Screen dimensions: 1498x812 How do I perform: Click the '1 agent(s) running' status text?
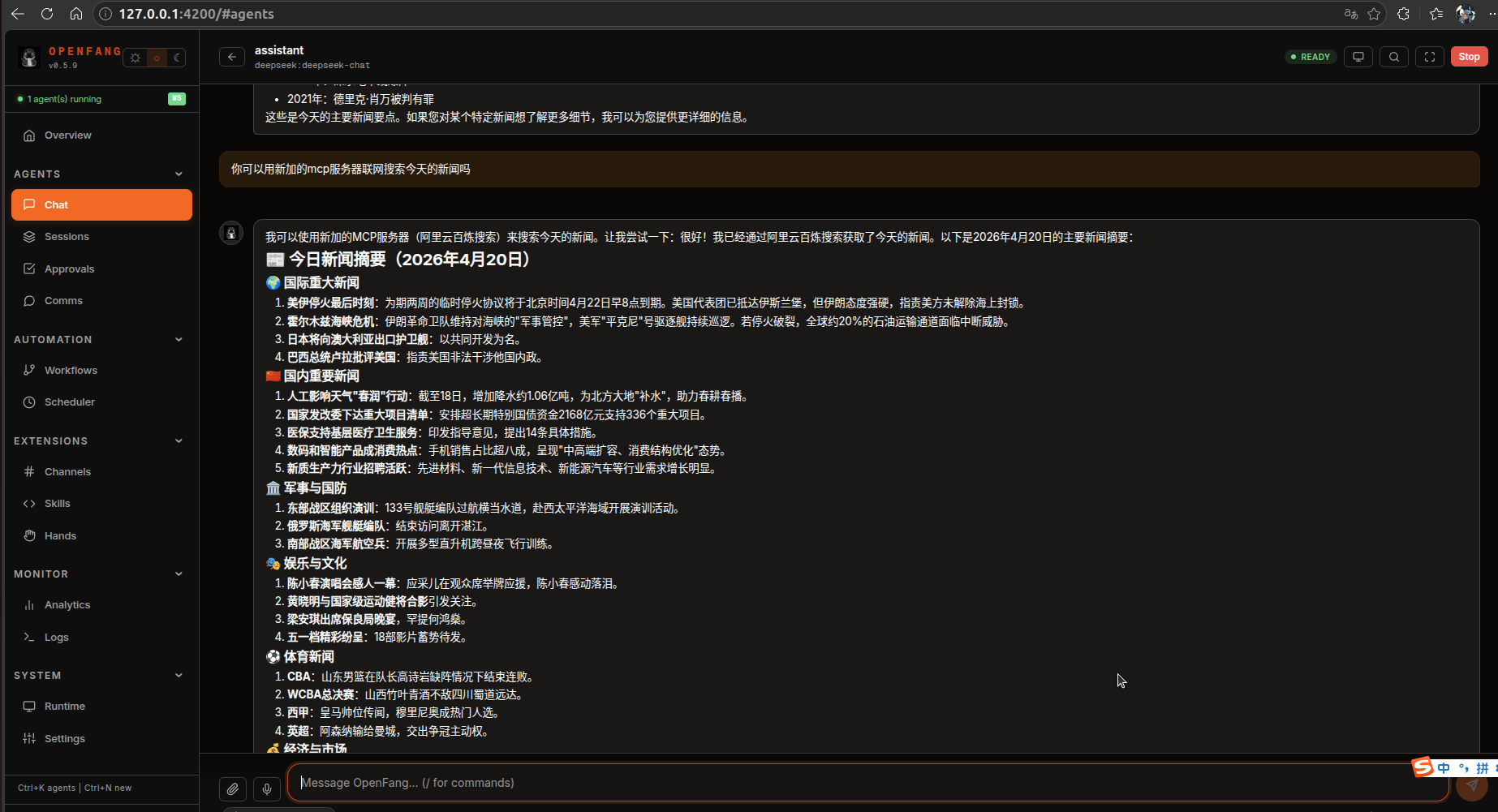click(64, 99)
